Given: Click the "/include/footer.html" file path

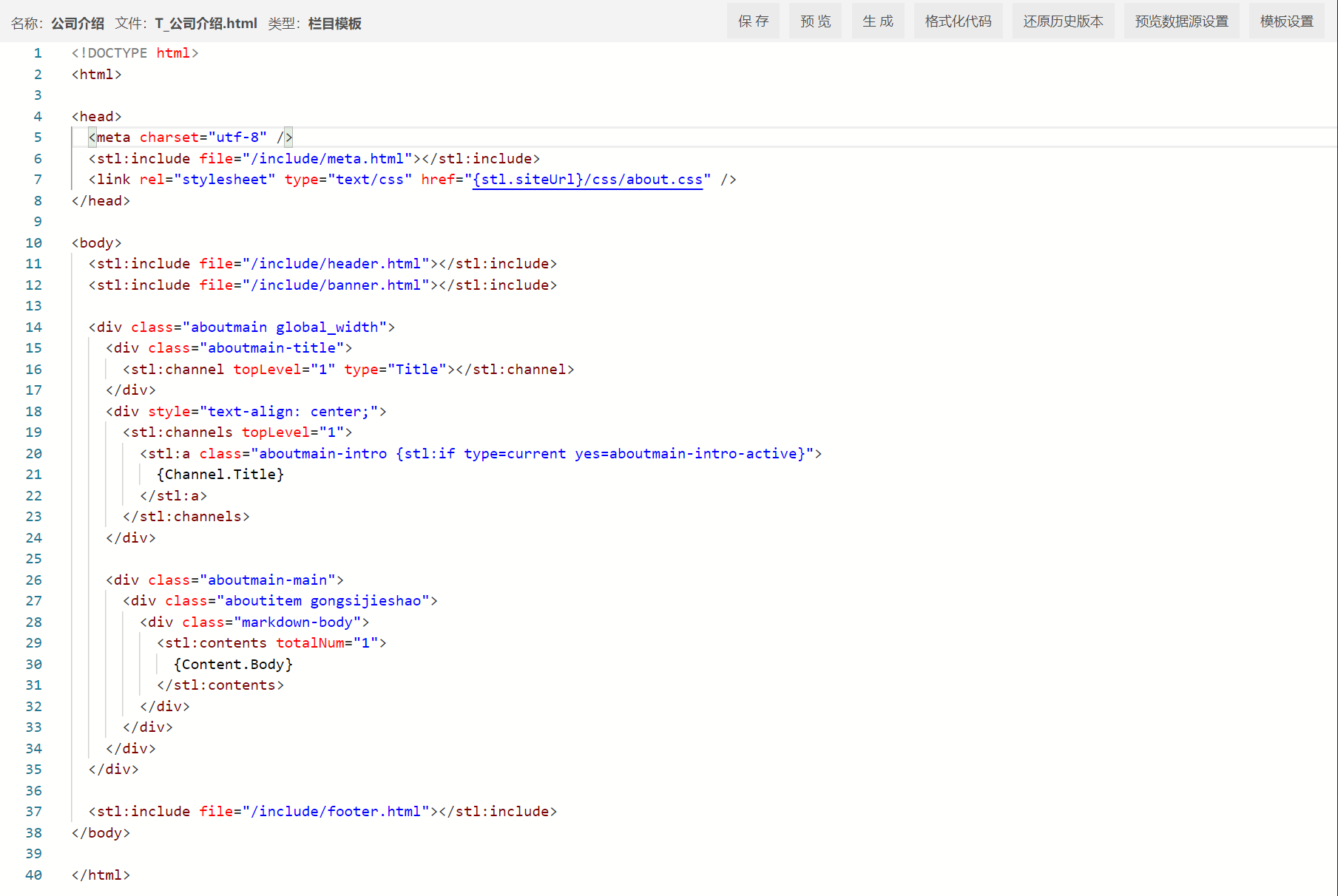Looking at the screenshot, I should click(x=336, y=812).
